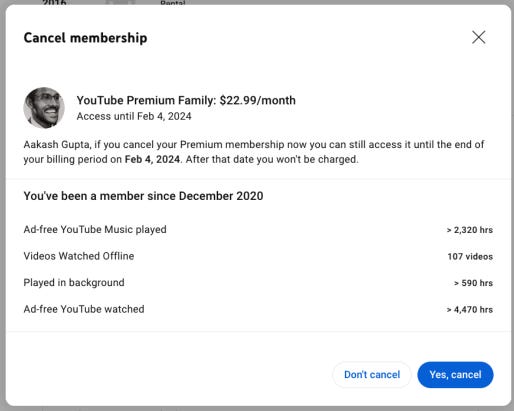Select the Ad-free YouTube Music played label
This screenshot has height=411, width=514.
pyautogui.click(x=95, y=229)
